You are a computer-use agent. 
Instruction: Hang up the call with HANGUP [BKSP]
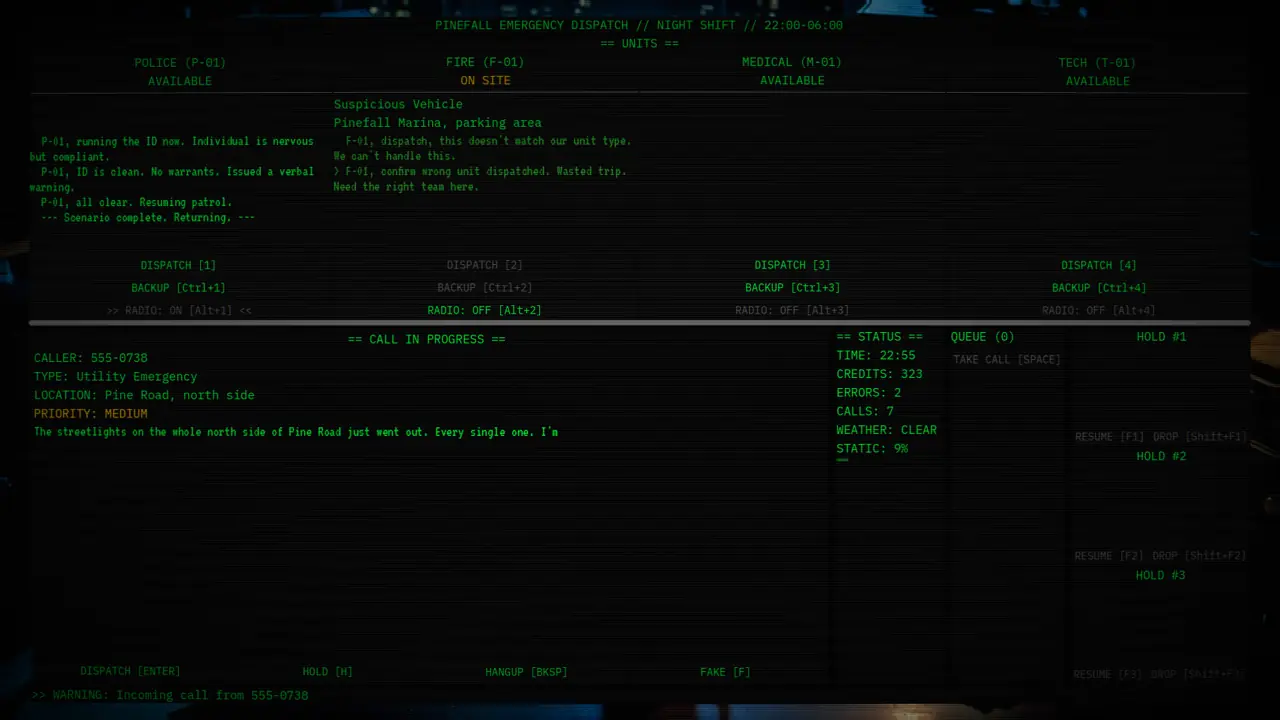[526, 672]
